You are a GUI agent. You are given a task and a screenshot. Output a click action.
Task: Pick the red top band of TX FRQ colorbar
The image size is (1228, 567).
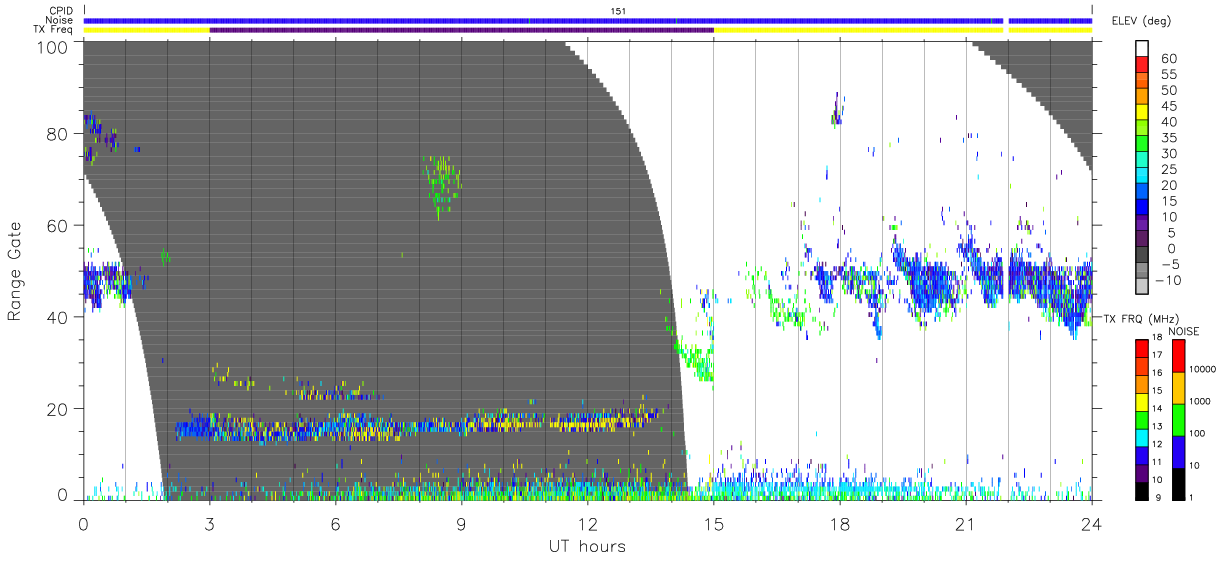pyautogui.click(x=1142, y=348)
